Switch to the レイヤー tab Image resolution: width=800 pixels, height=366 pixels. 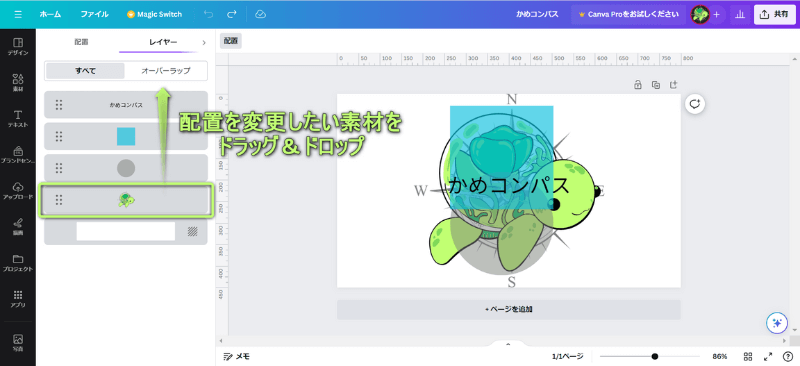(163, 42)
